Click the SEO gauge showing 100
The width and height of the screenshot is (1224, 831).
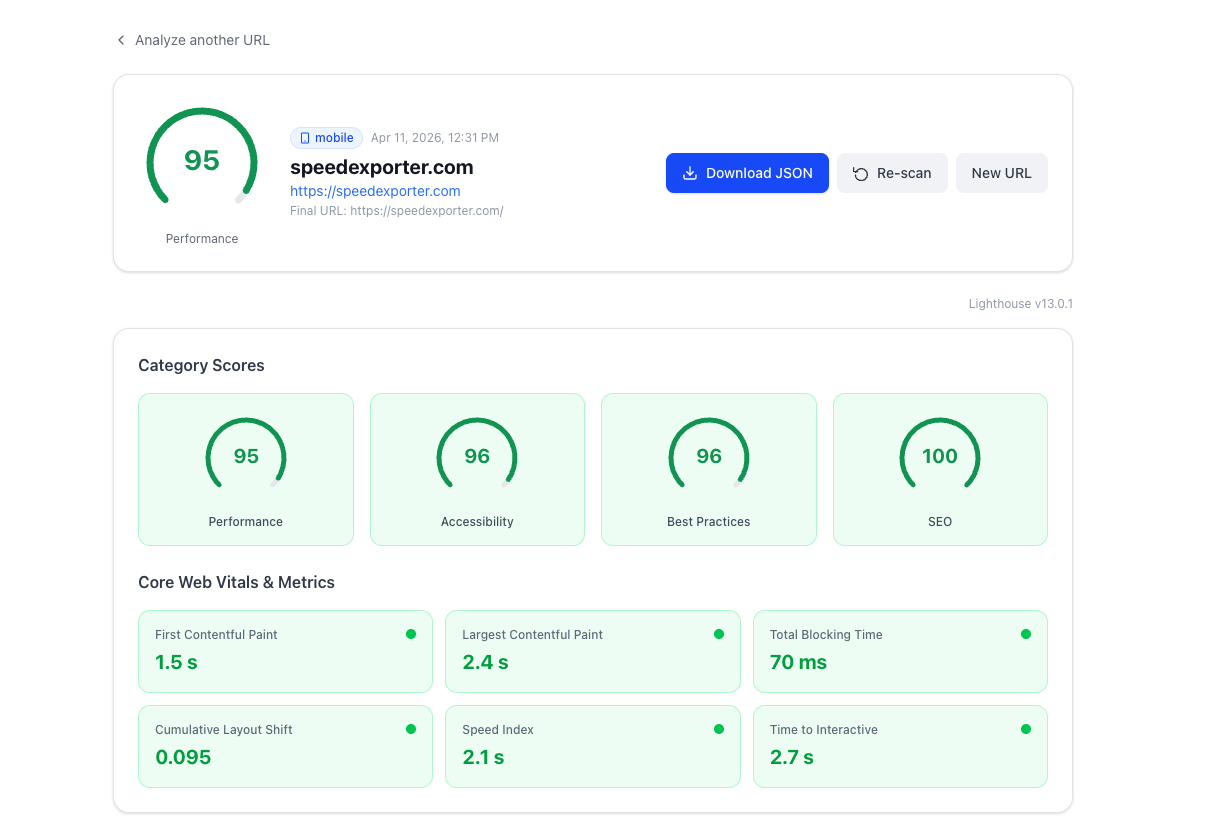click(939, 455)
